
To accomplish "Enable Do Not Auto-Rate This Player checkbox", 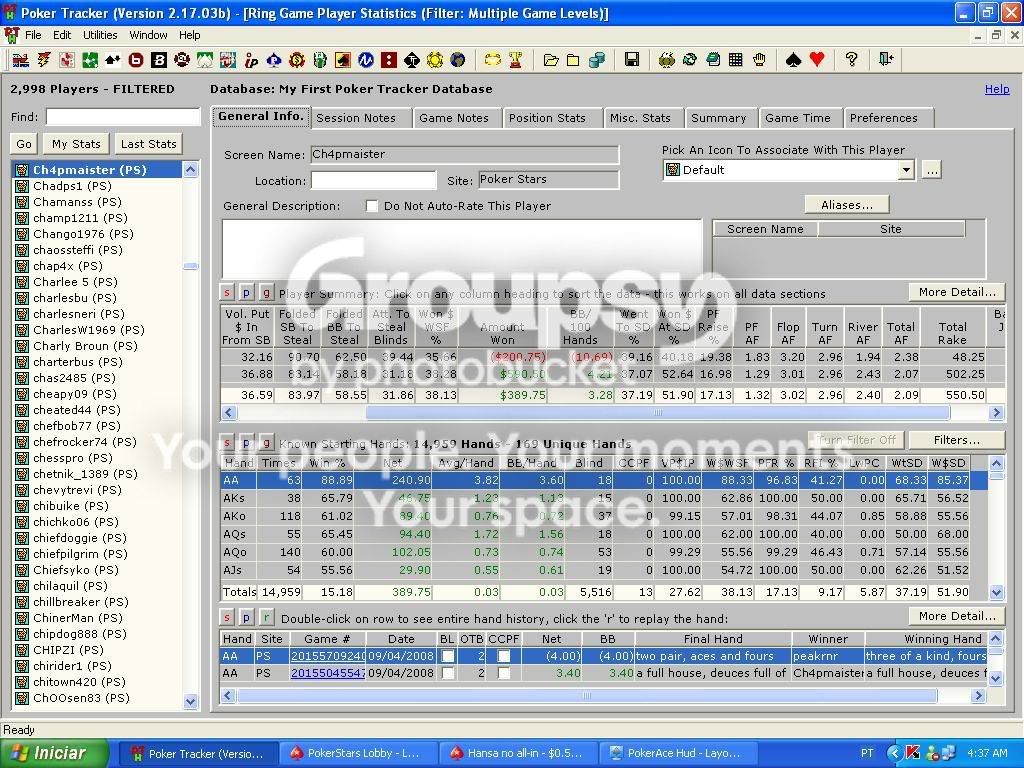I will [x=372, y=206].
